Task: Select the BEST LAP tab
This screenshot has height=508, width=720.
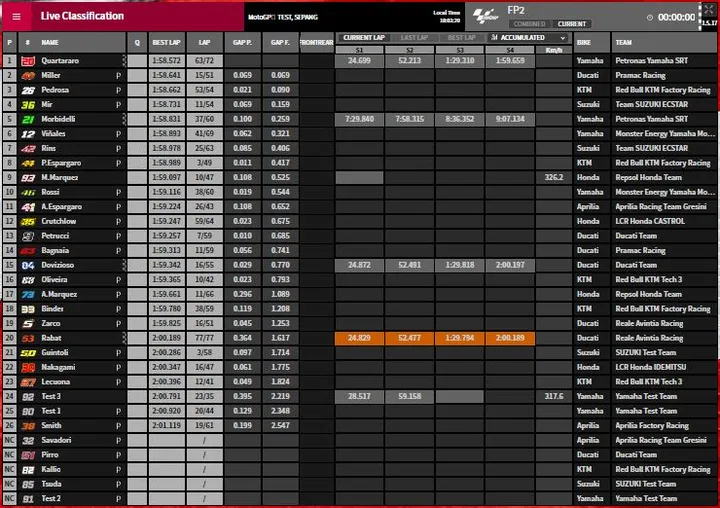Action: click(x=461, y=38)
